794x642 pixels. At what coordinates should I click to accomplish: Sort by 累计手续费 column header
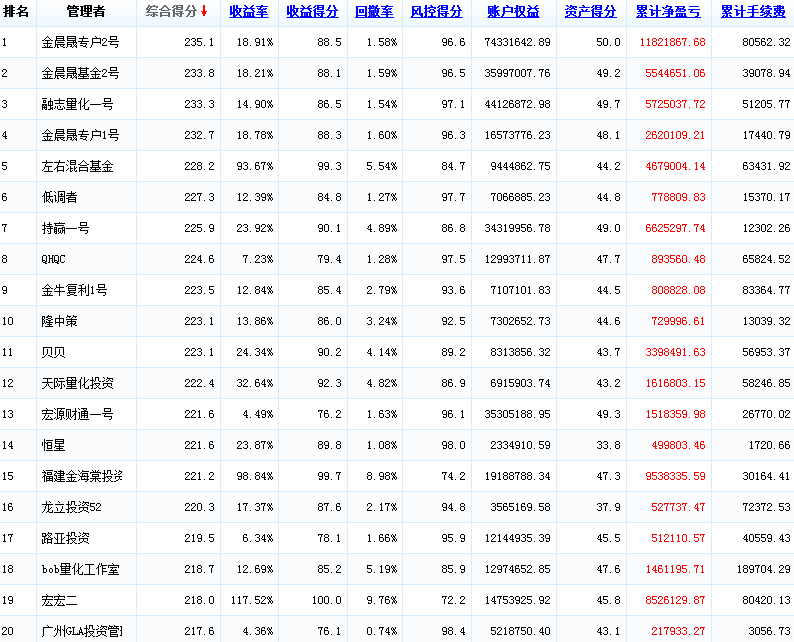pyautogui.click(x=753, y=12)
